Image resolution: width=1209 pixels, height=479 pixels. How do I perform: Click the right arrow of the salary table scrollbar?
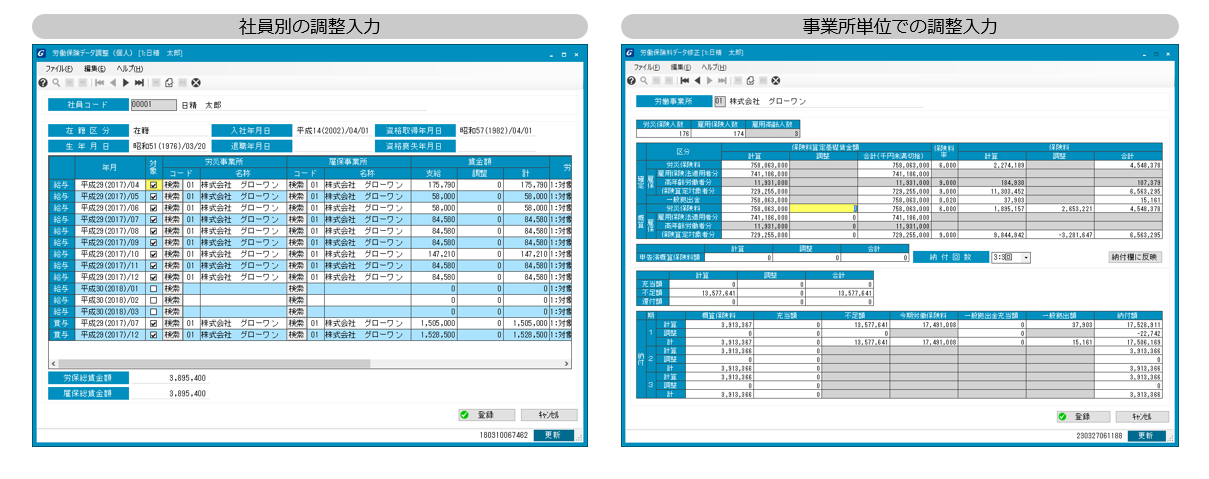point(565,363)
